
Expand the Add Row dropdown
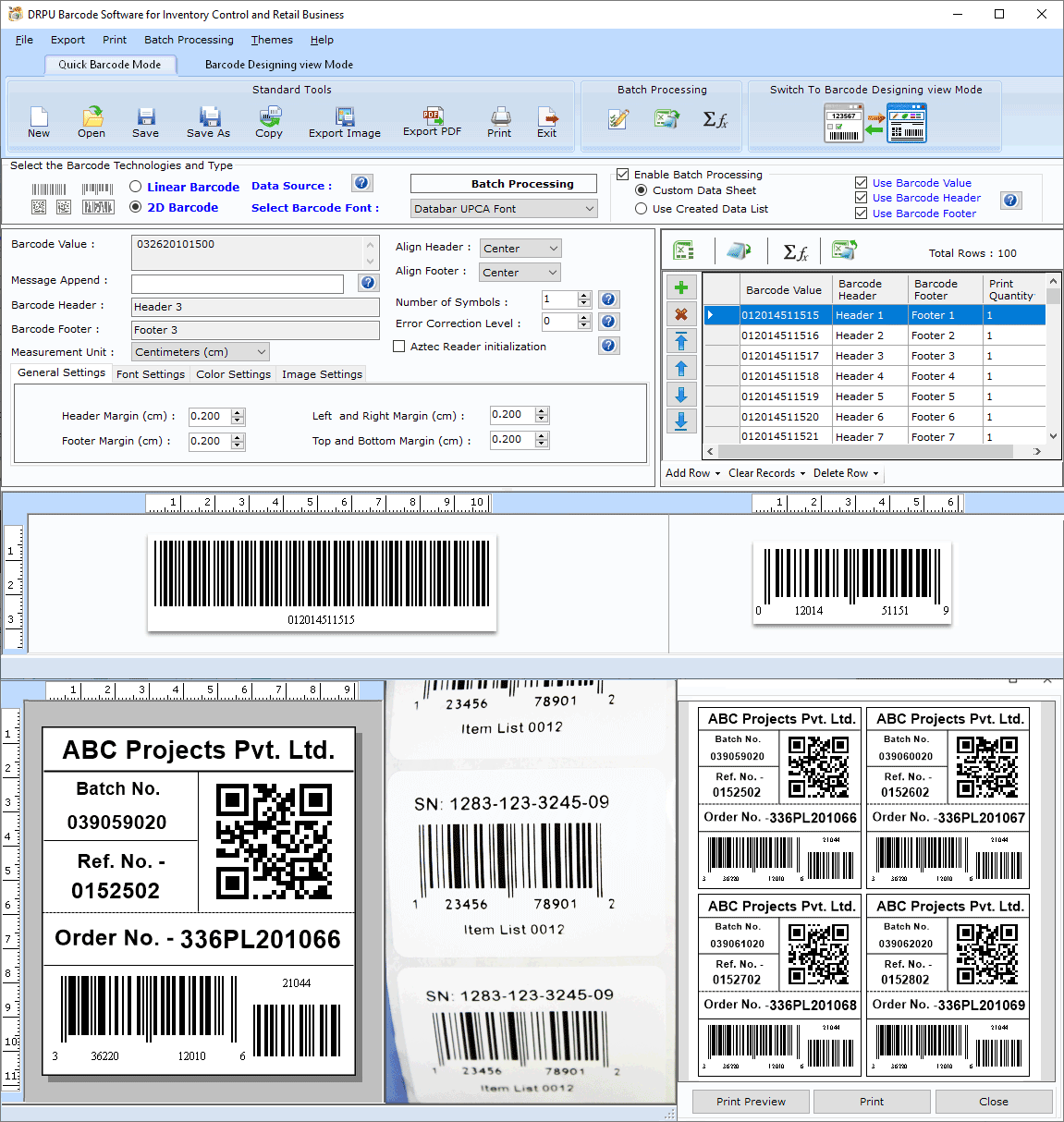coord(692,473)
